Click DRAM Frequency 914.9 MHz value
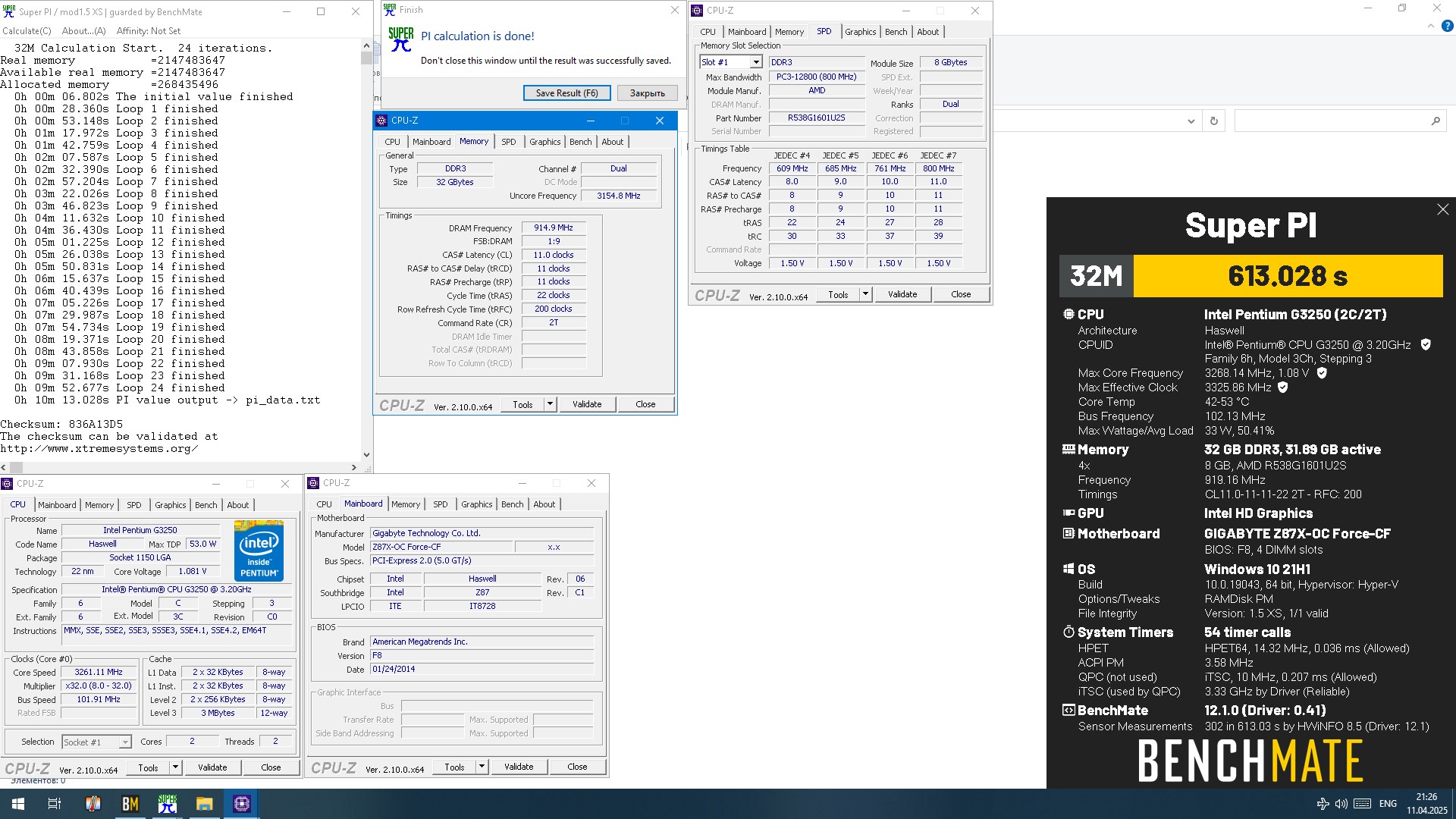Image resolution: width=1456 pixels, height=819 pixels. 554,227
